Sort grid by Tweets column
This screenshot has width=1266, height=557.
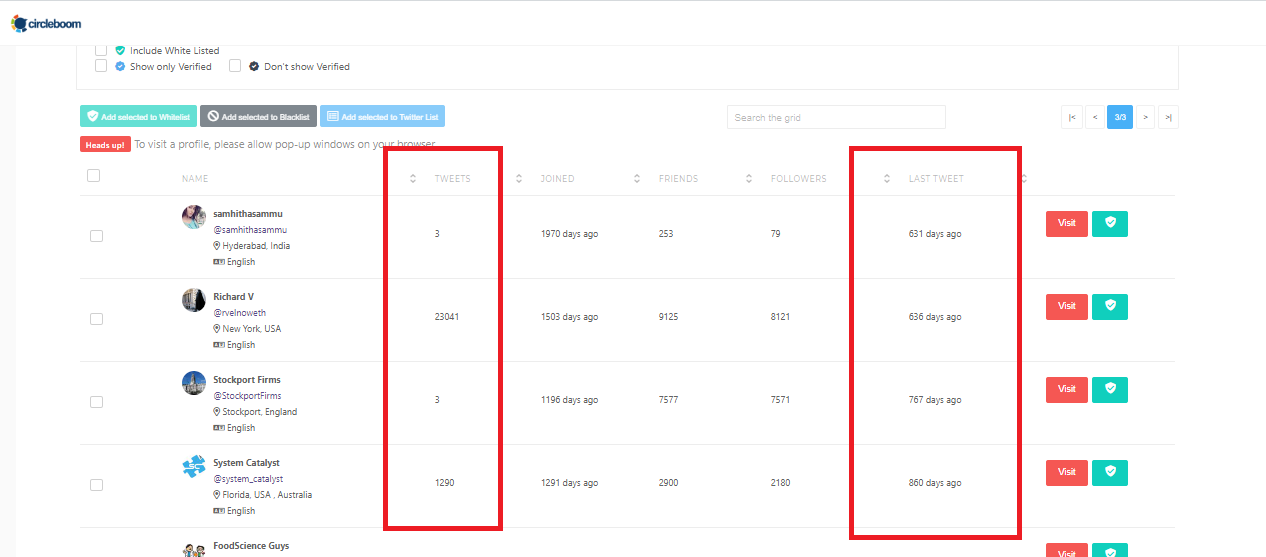click(x=452, y=179)
